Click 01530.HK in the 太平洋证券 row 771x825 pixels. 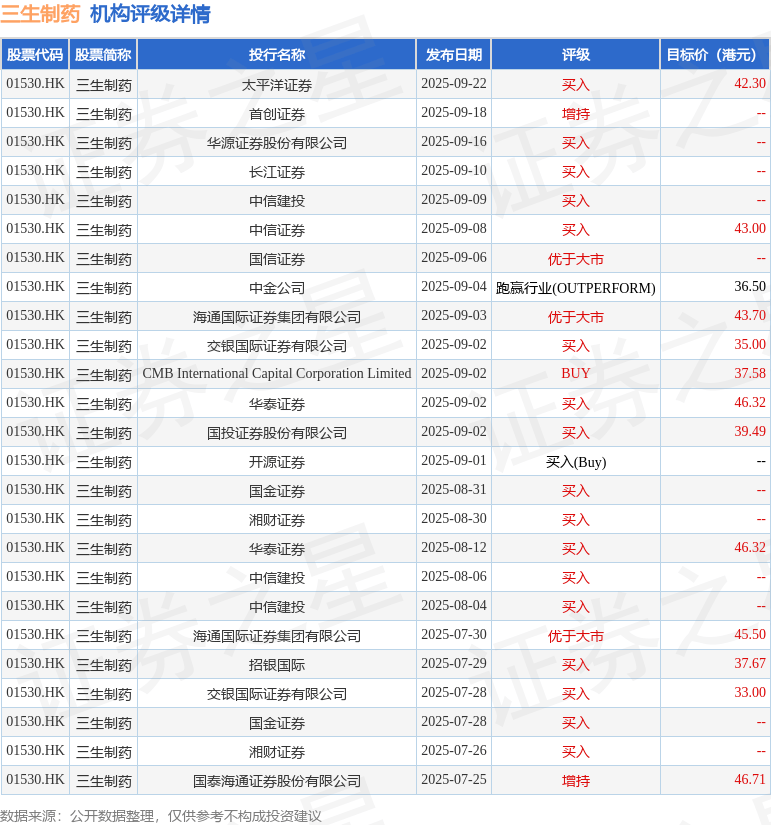coord(35,84)
